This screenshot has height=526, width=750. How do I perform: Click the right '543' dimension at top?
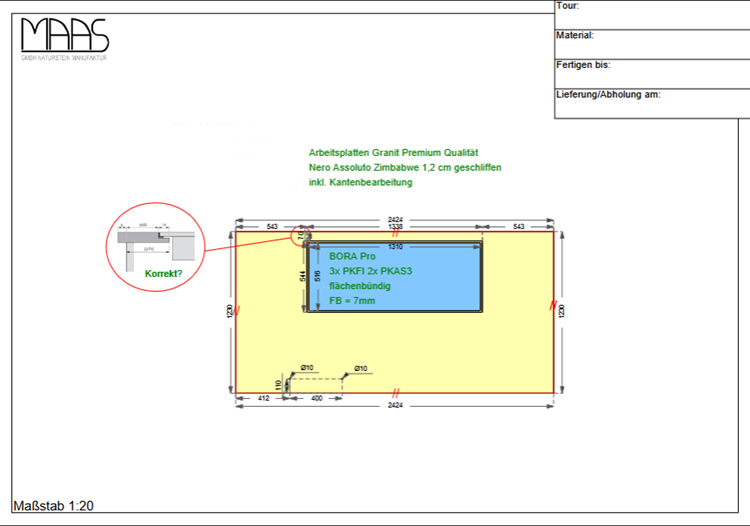519,227
